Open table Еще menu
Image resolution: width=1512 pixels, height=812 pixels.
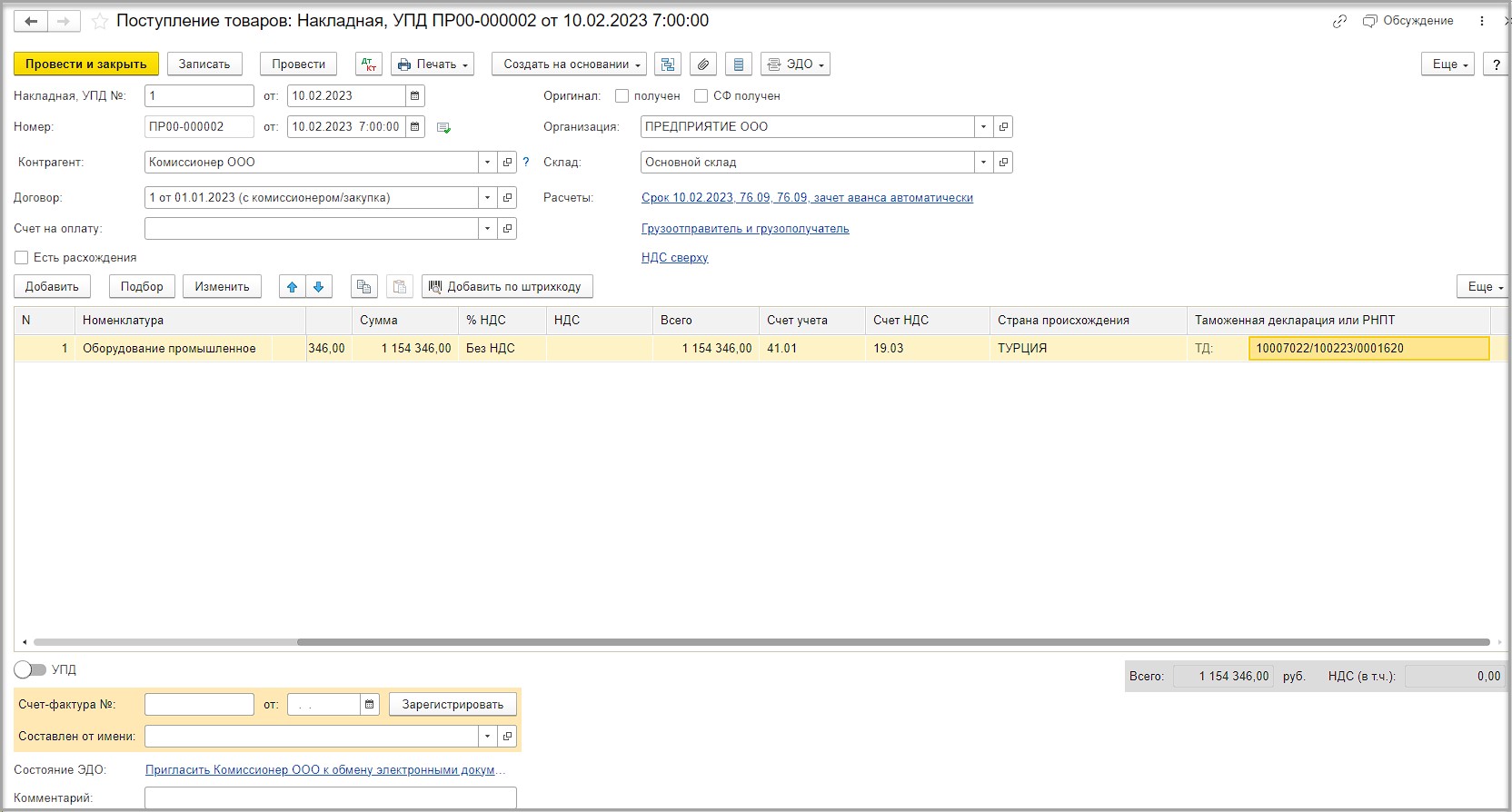point(1482,286)
